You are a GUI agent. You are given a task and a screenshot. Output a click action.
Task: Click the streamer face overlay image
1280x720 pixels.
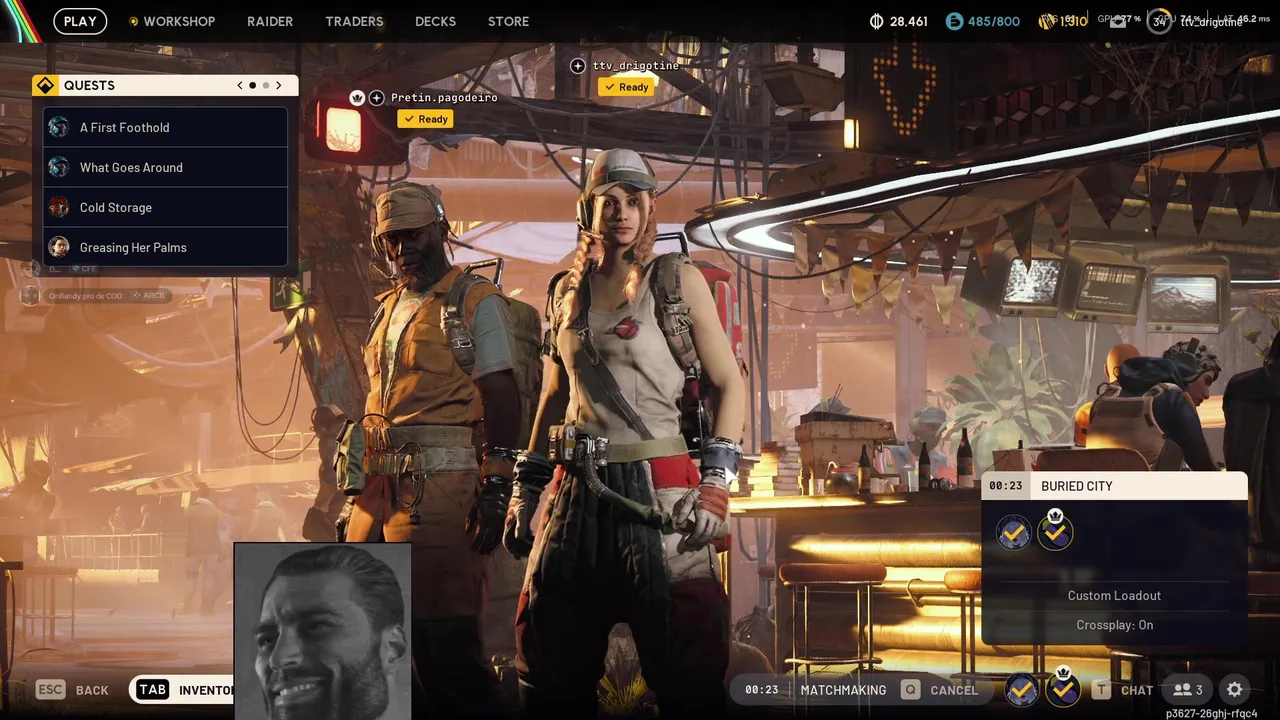[323, 631]
